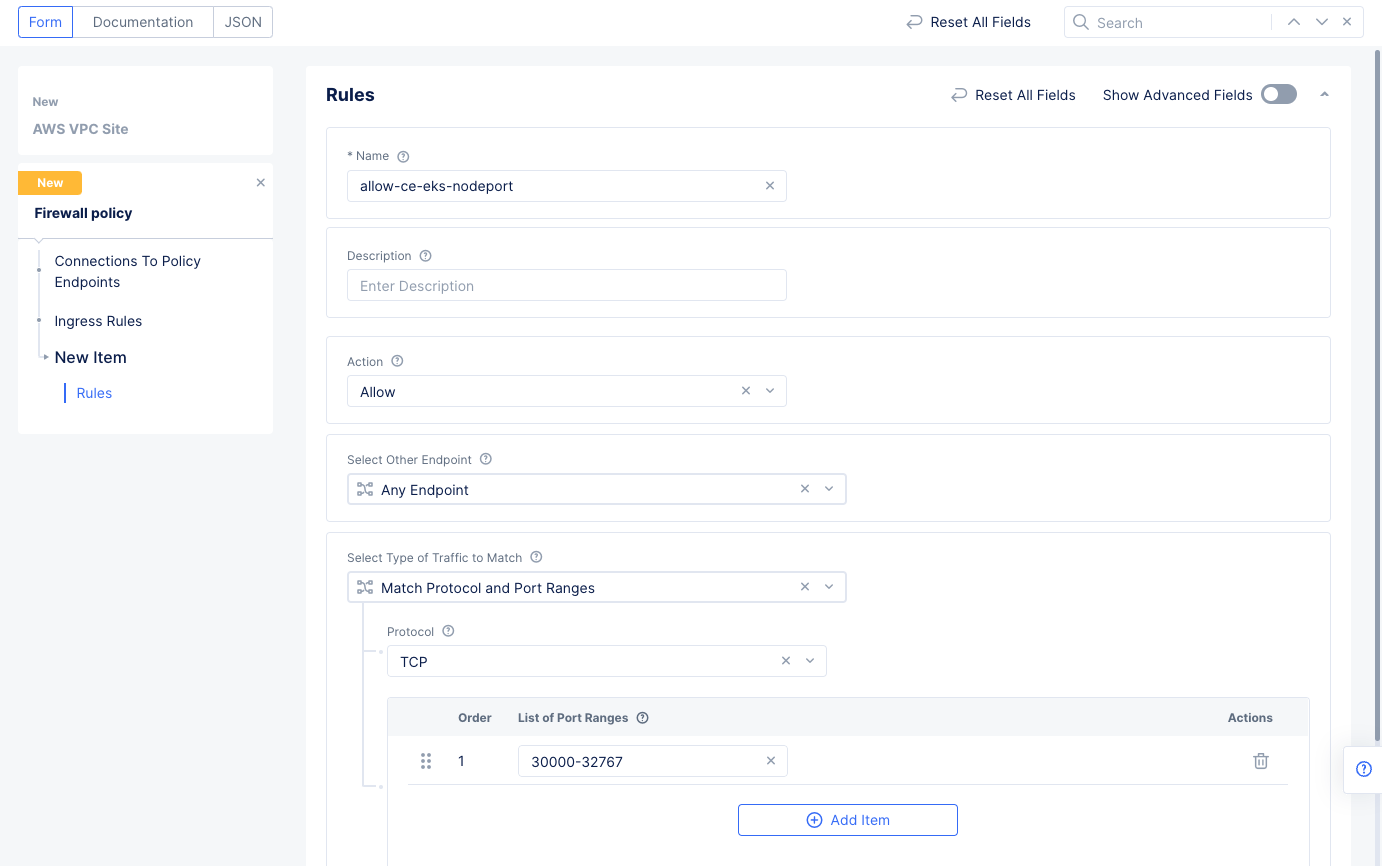Click help icon next to Protocol label
Screen dimensions: 1382x866
click(448, 631)
